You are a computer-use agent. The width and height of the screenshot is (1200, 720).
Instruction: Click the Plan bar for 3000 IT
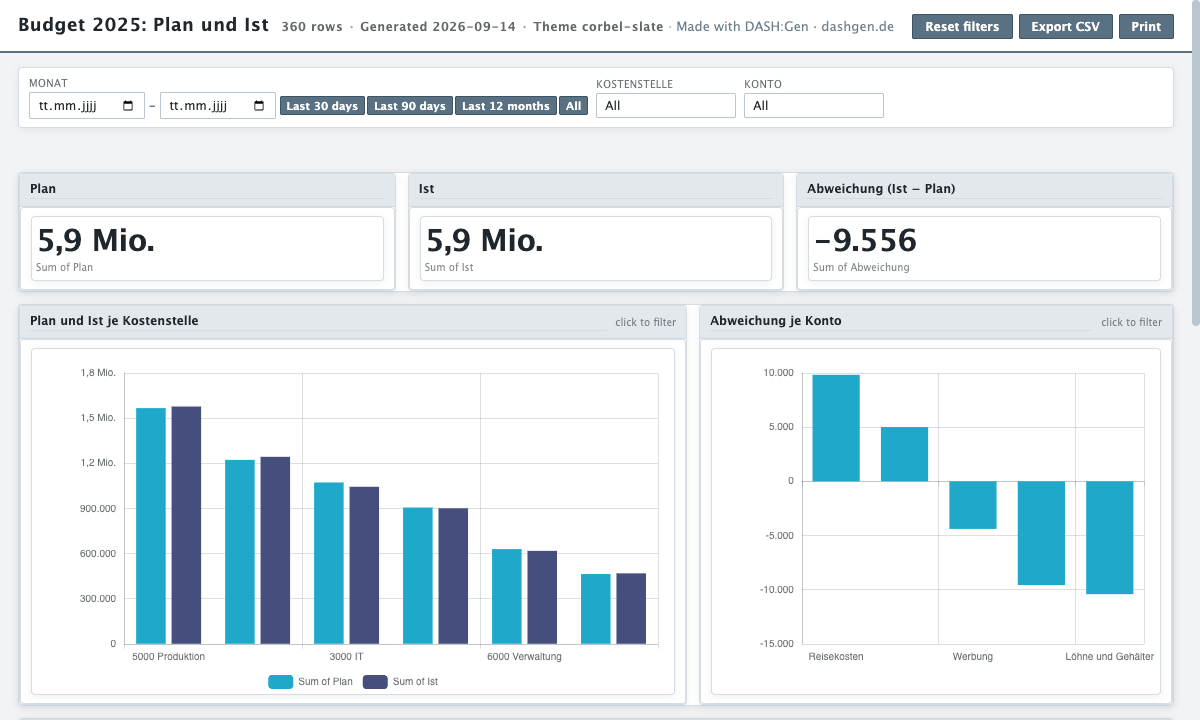pyautogui.click(x=329, y=563)
